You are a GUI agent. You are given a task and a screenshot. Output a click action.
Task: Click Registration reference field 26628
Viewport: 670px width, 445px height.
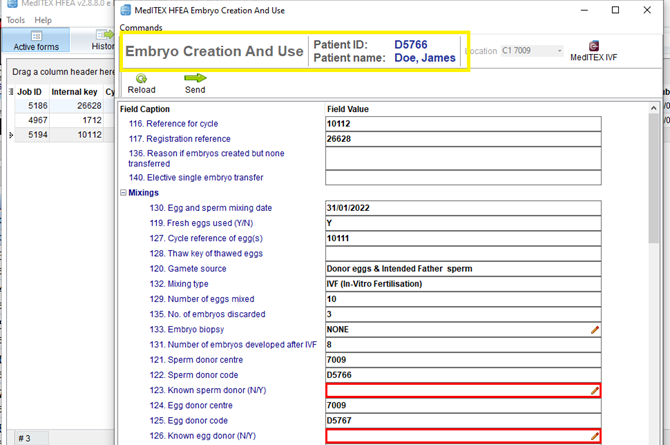[463, 139]
